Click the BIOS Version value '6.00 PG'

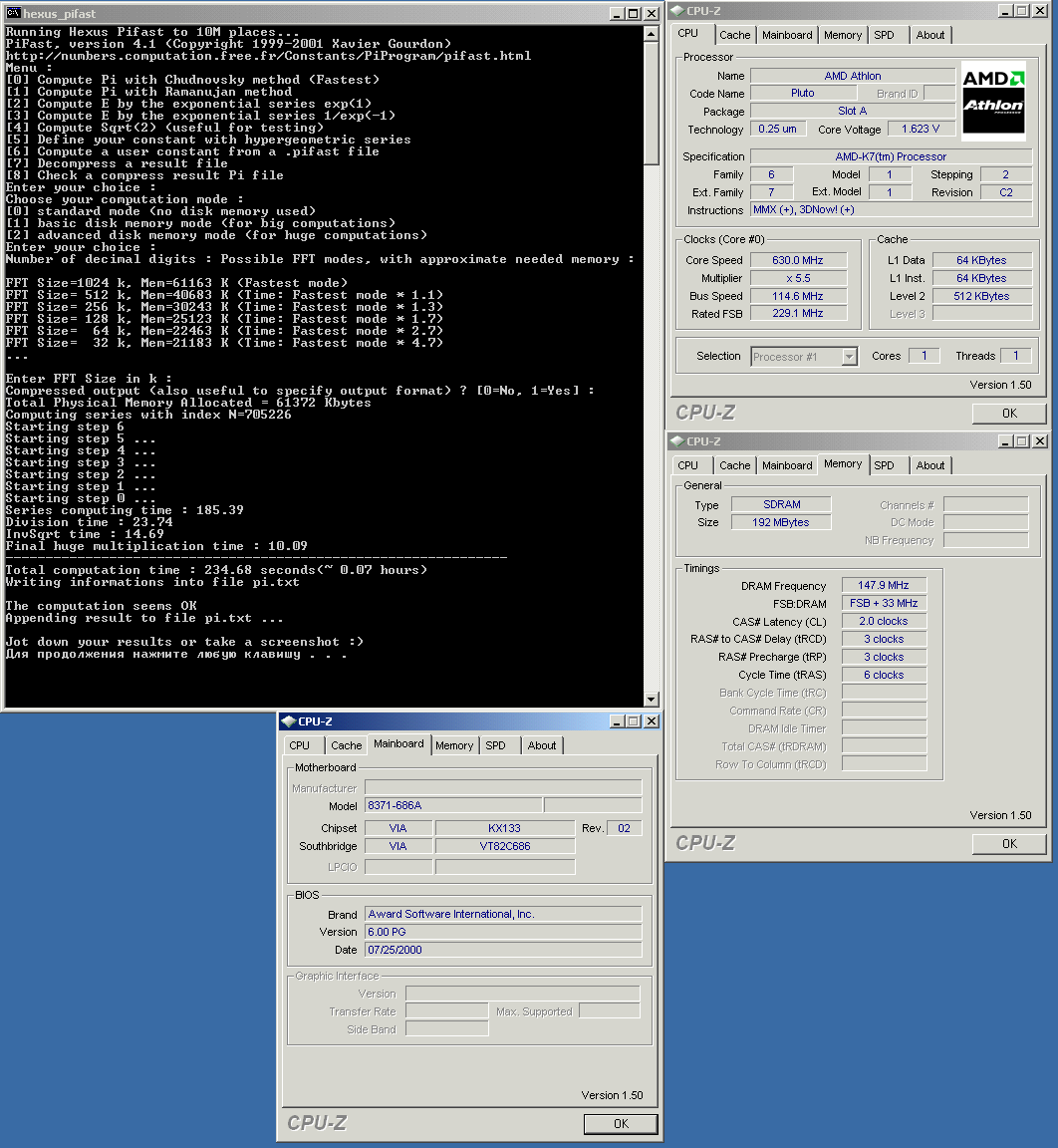503,932
